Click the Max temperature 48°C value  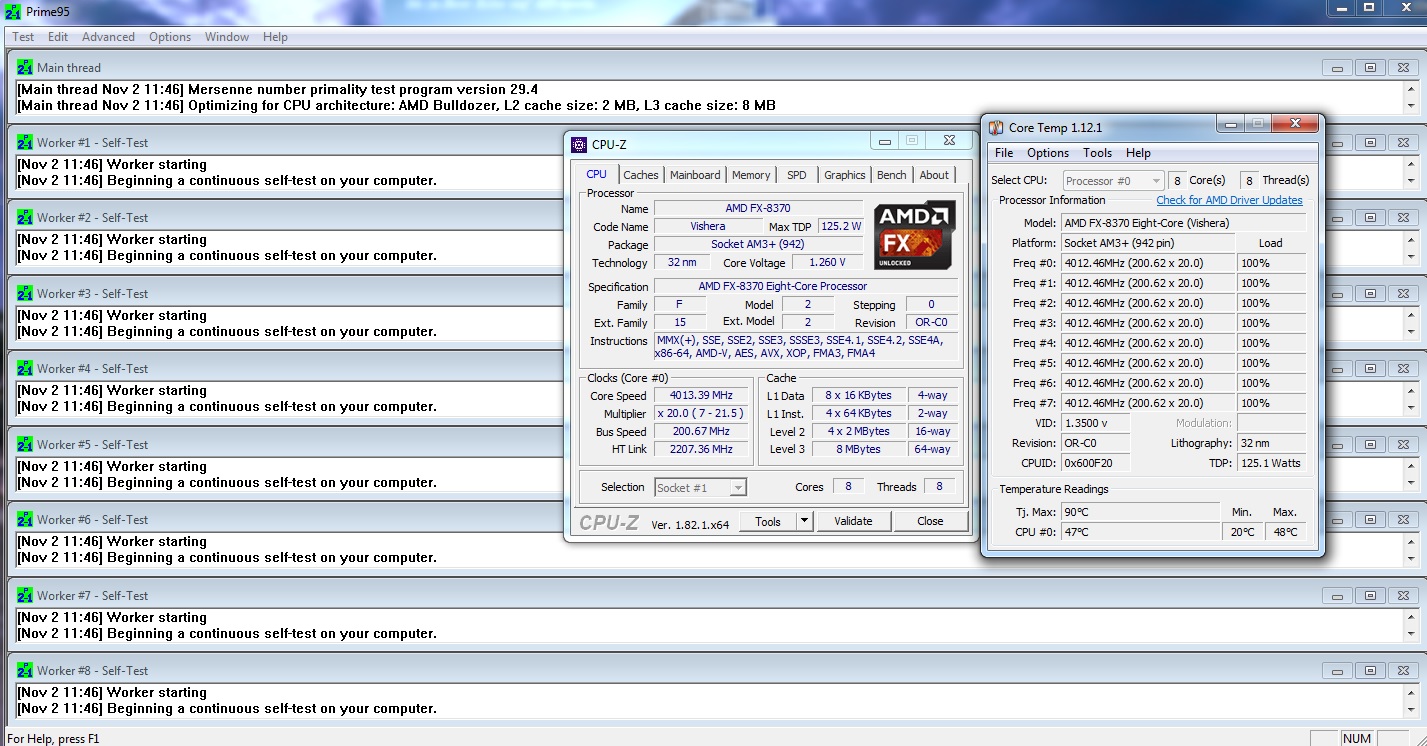[1285, 532]
